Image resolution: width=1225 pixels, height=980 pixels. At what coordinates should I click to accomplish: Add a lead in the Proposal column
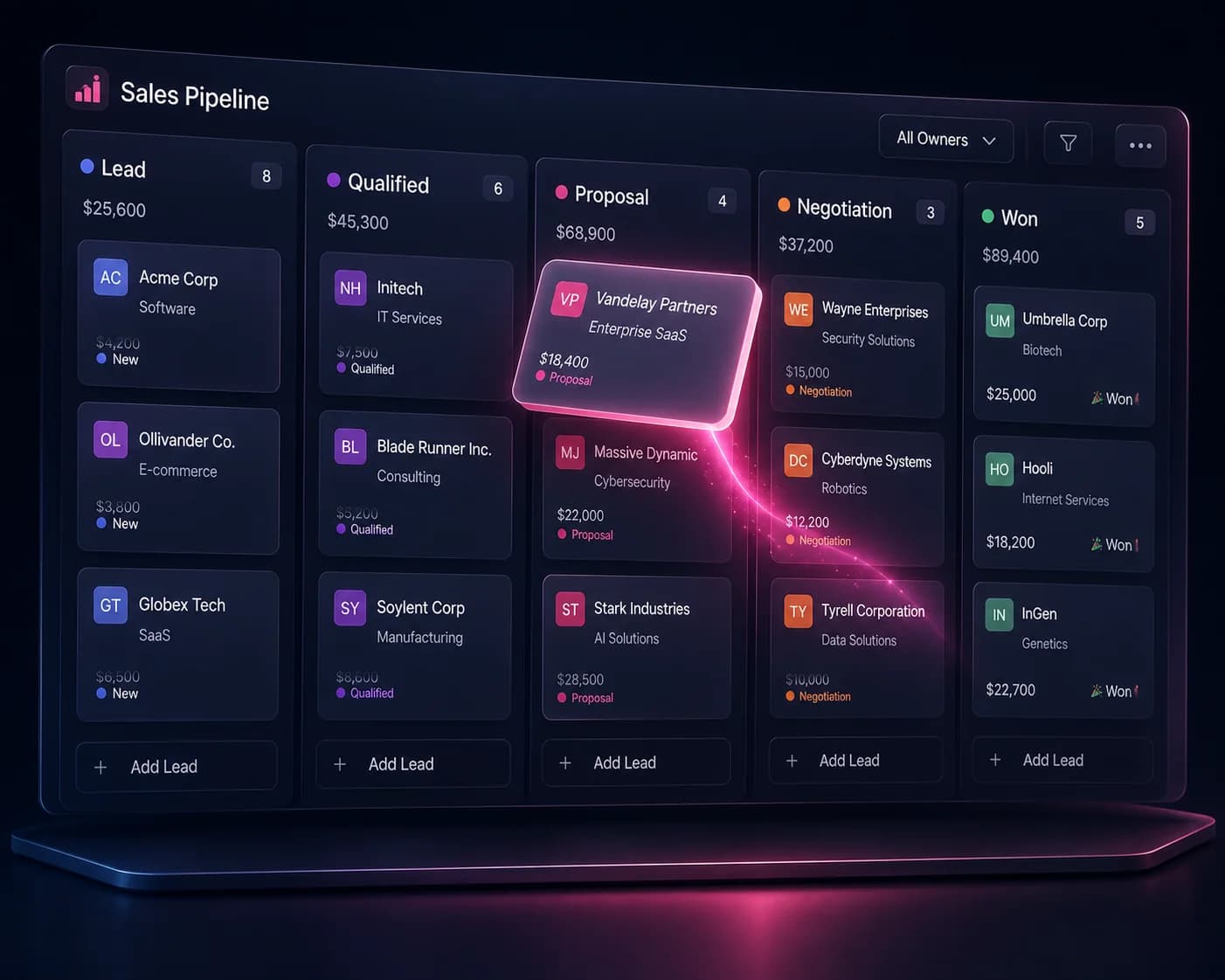coord(636,762)
